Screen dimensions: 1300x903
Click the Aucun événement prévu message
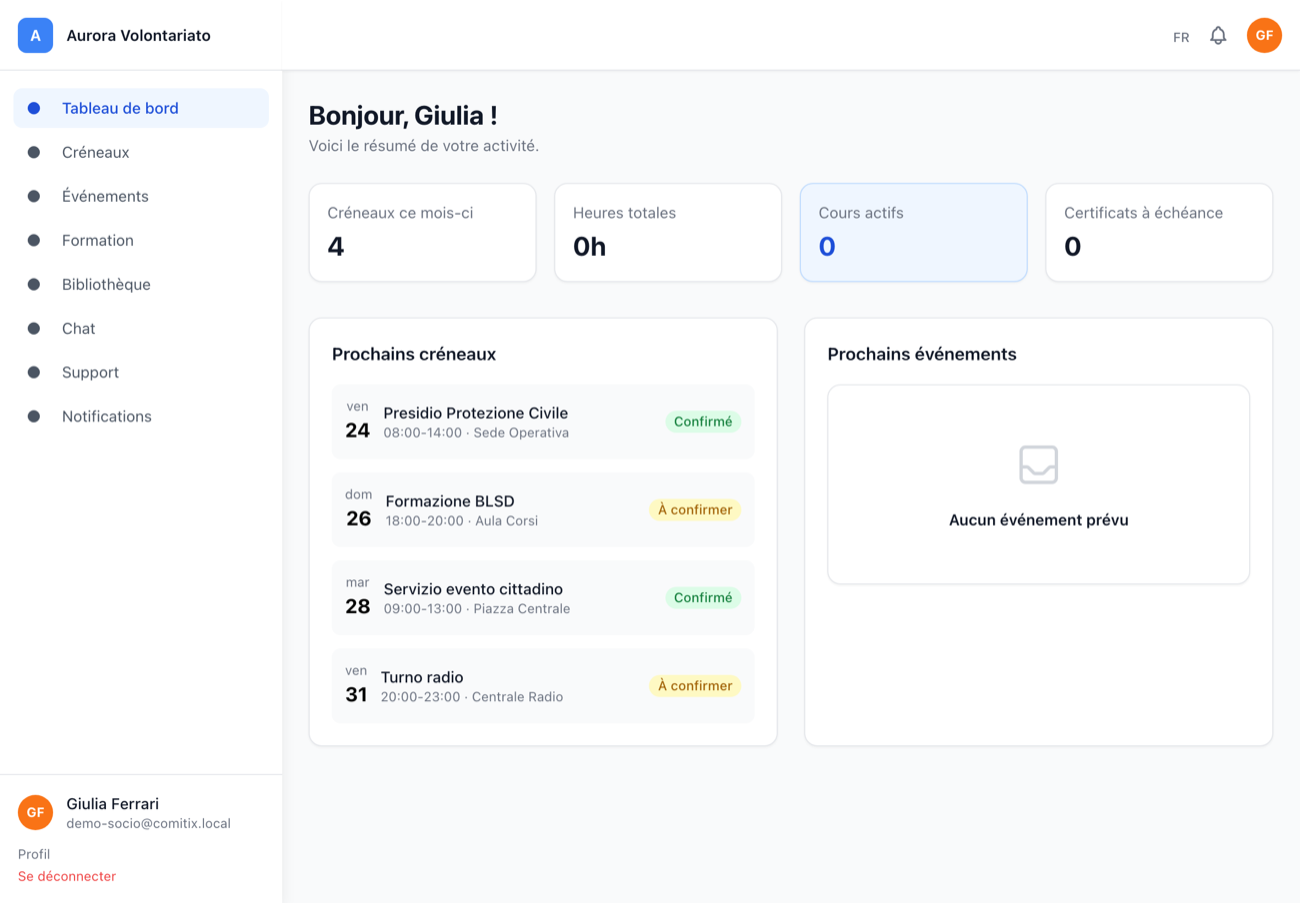tap(1038, 520)
